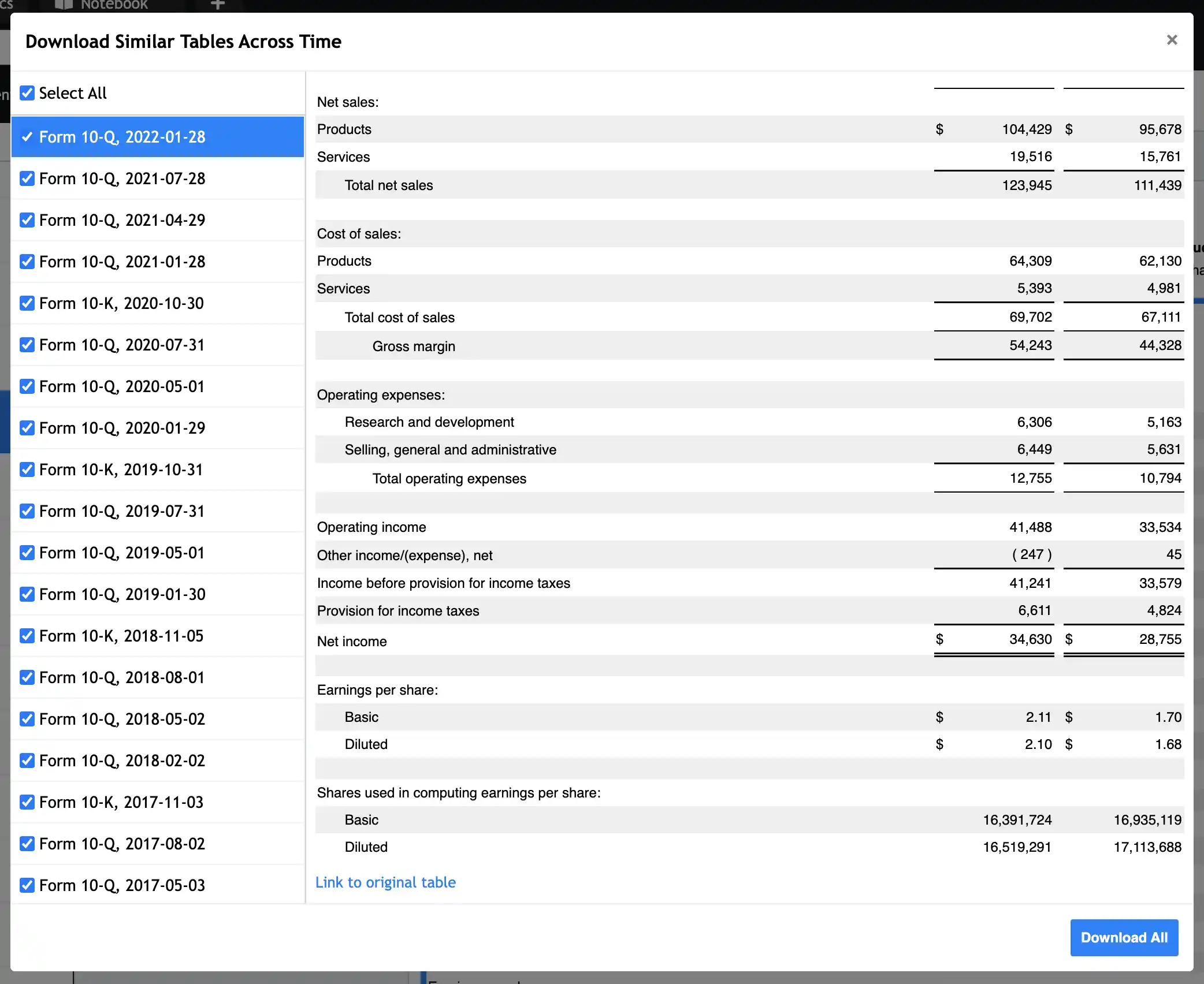Uncheck Form 10-Q, 2018-02-02
Image resolution: width=1204 pixels, height=984 pixels.
click(27, 761)
